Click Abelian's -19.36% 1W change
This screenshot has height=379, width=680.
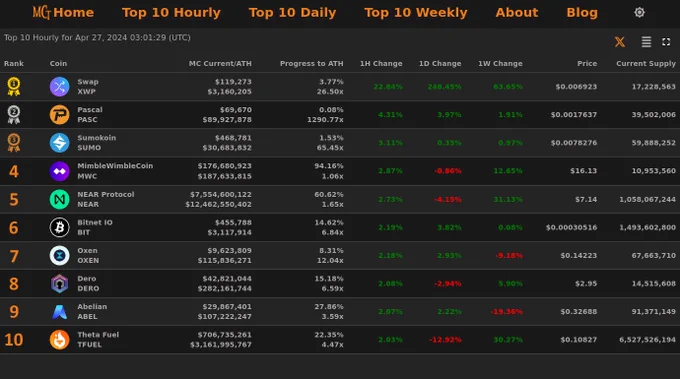pyautogui.click(x=506, y=311)
